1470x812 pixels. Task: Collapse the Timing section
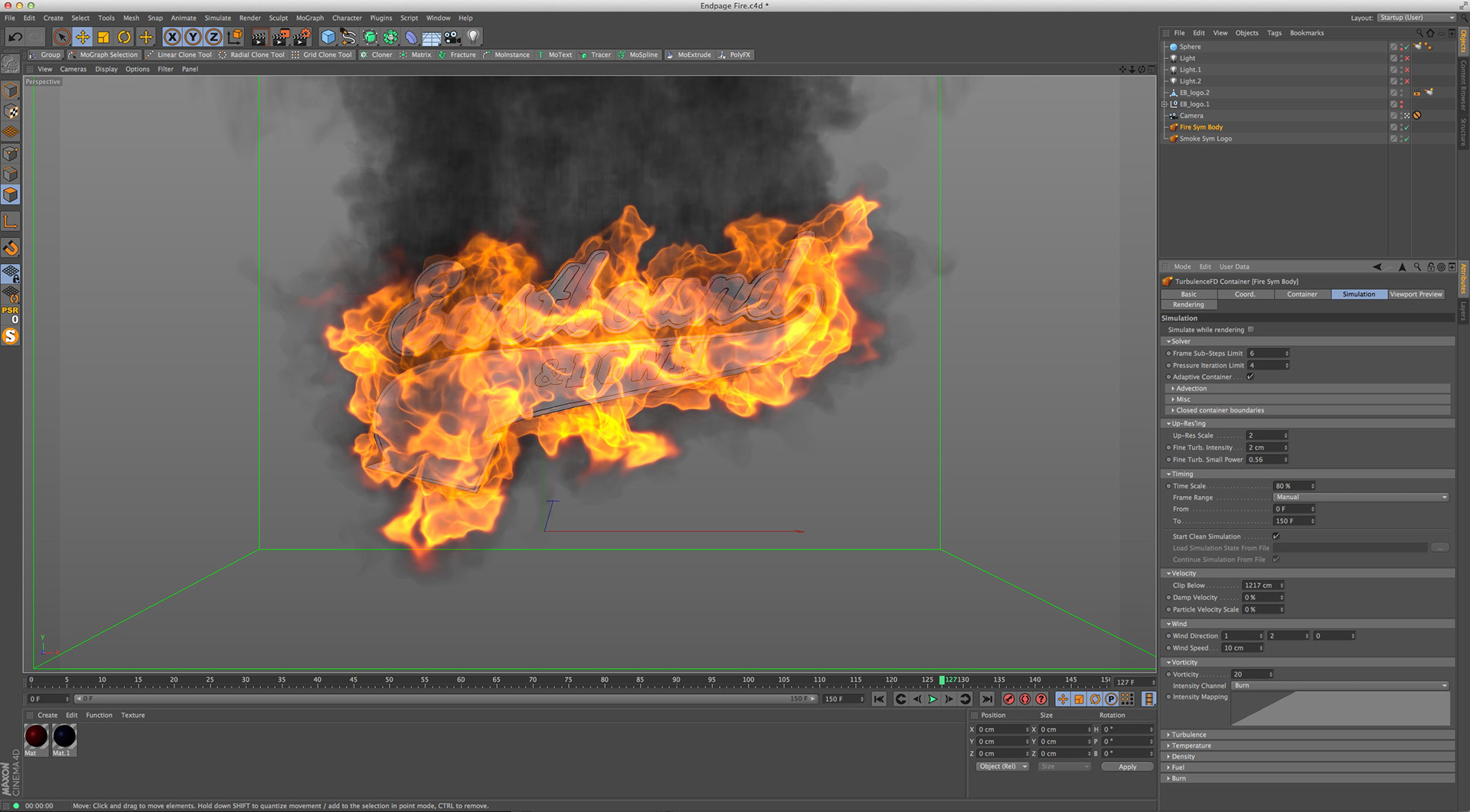pos(1308,474)
